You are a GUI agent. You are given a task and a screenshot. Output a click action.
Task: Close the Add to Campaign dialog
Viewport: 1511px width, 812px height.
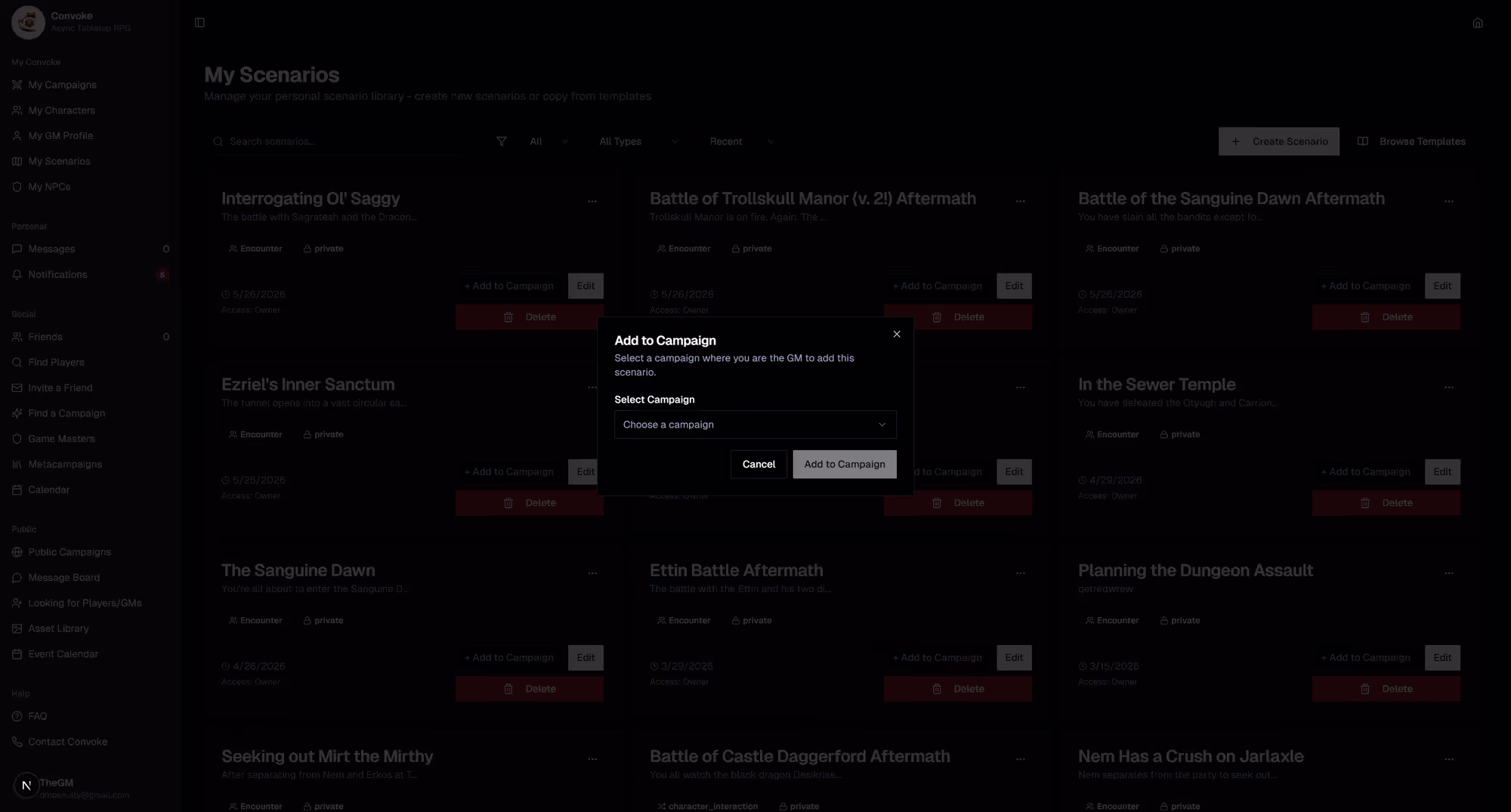897,334
